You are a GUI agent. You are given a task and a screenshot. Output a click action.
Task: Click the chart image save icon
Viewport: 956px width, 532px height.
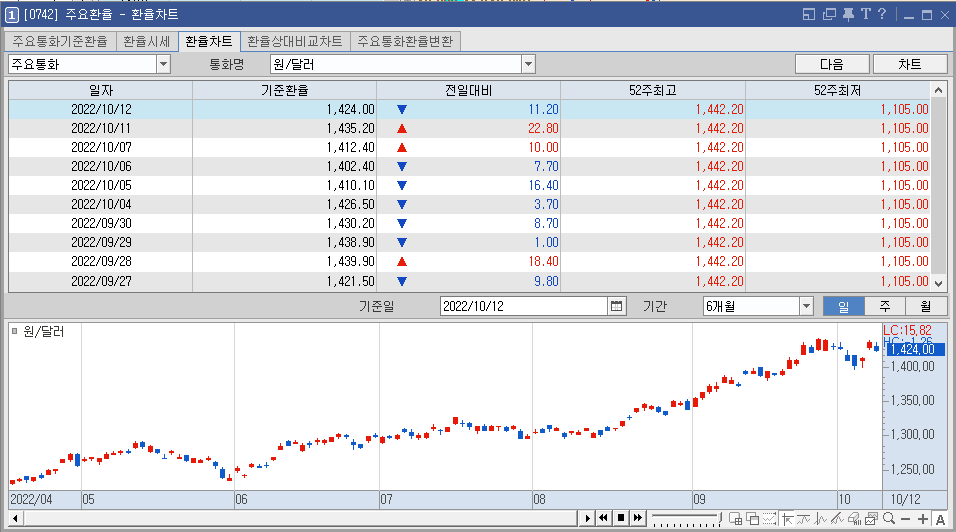(871, 519)
